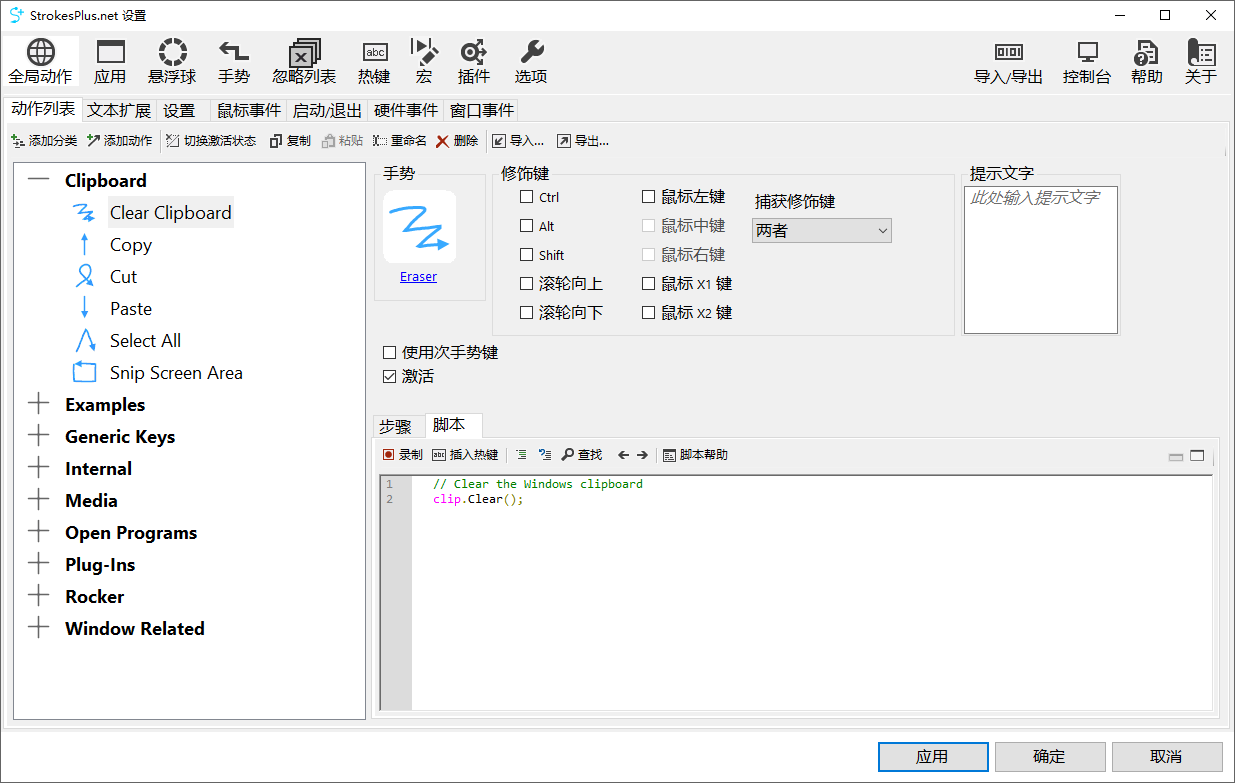Screen dimensions: 1235x783
Task: Click the 导出... export toolbar button
Action: pos(583,141)
